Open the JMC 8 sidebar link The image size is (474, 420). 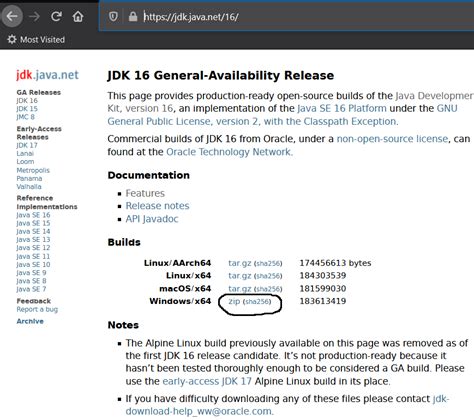click(x=25, y=117)
